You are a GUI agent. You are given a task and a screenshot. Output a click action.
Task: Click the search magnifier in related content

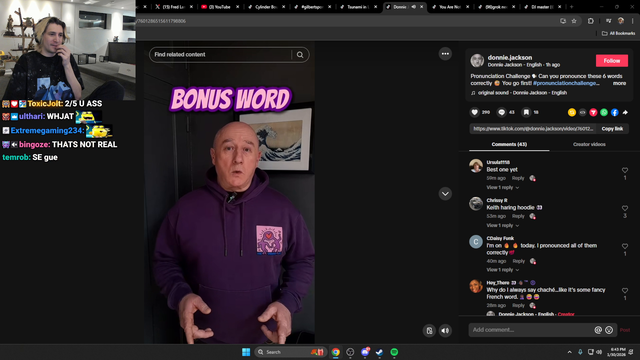pyautogui.click(x=300, y=55)
